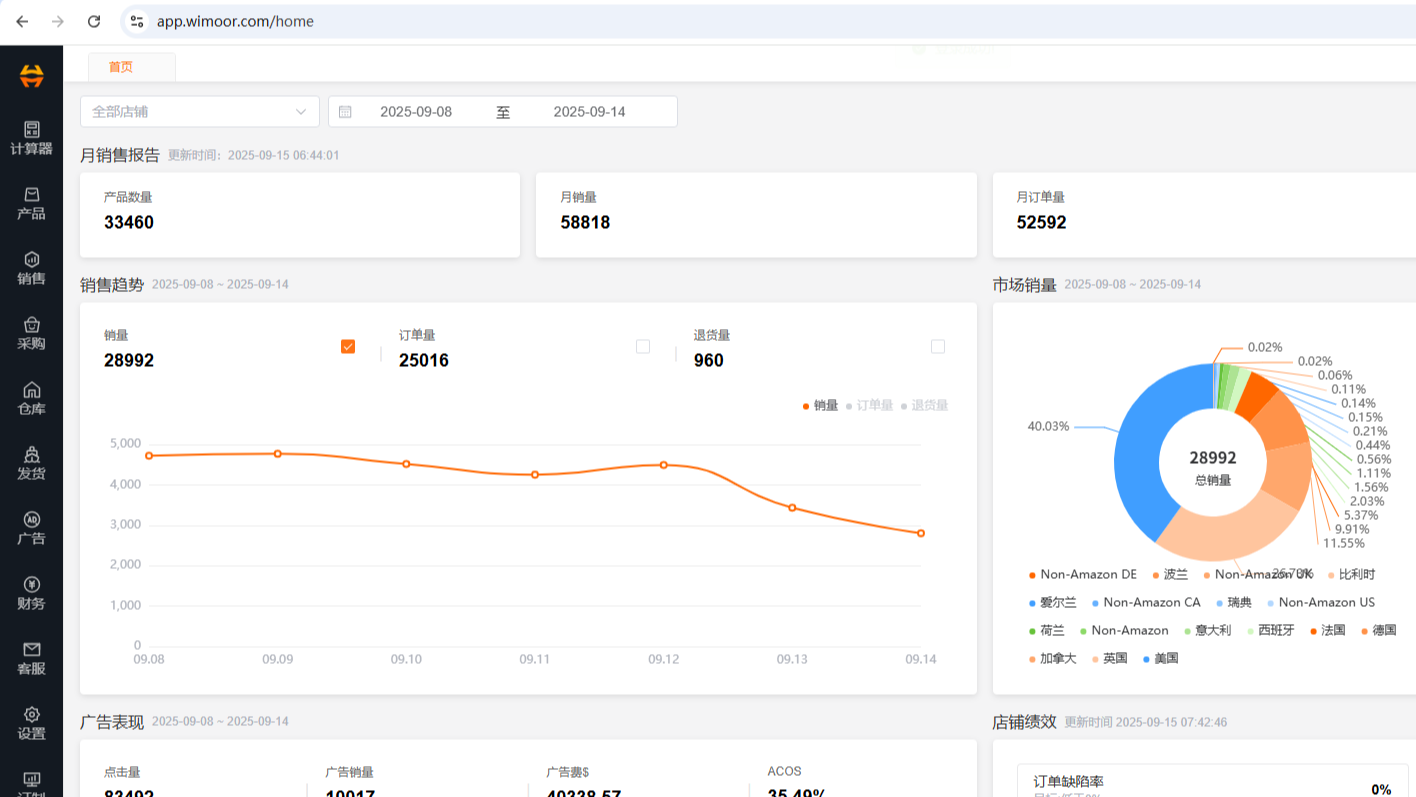Screen dimensions: 1416x797
Task: Open the 设置 (Settings) menu item
Action: pos(31,722)
